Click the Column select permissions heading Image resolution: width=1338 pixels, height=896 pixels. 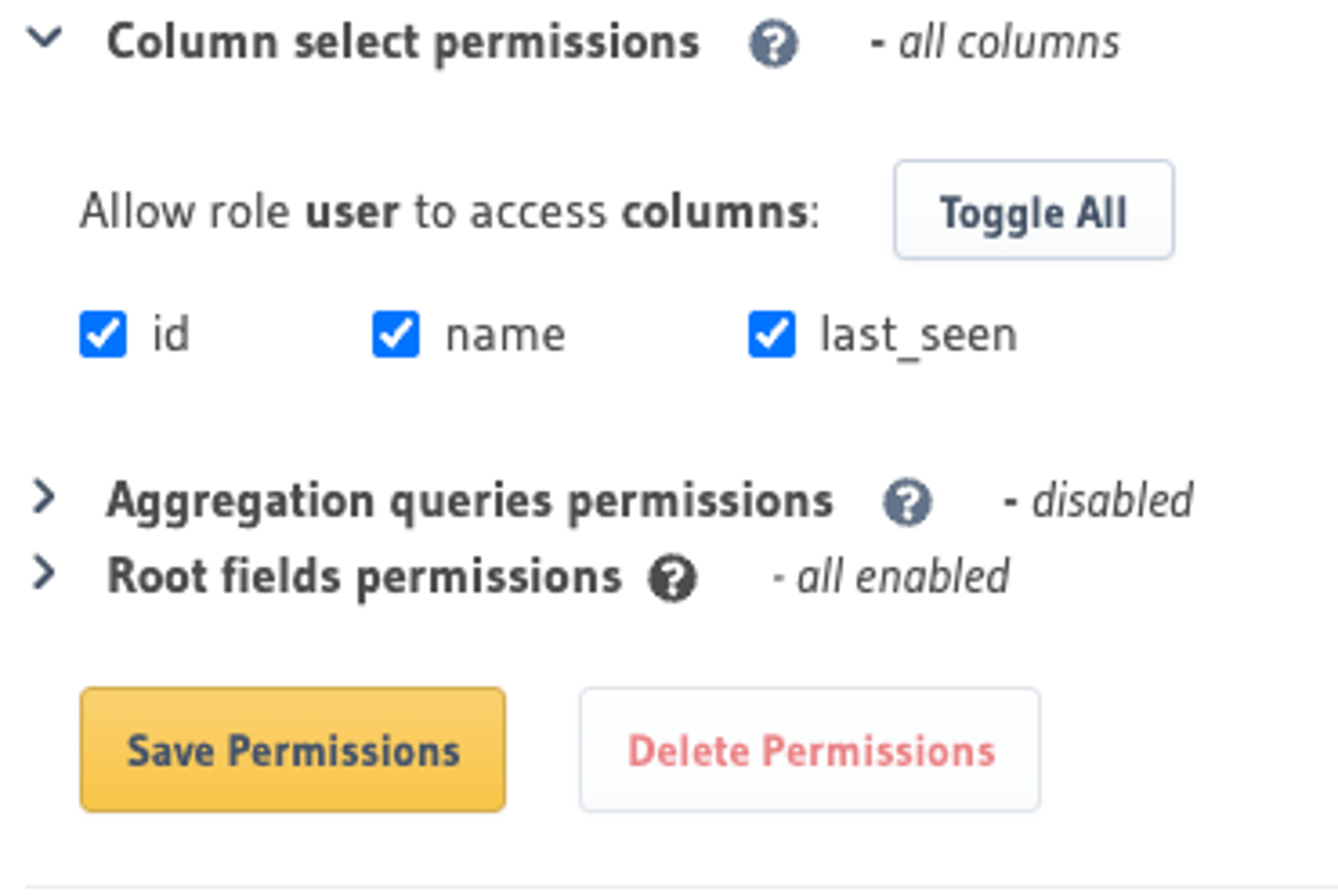(x=404, y=41)
